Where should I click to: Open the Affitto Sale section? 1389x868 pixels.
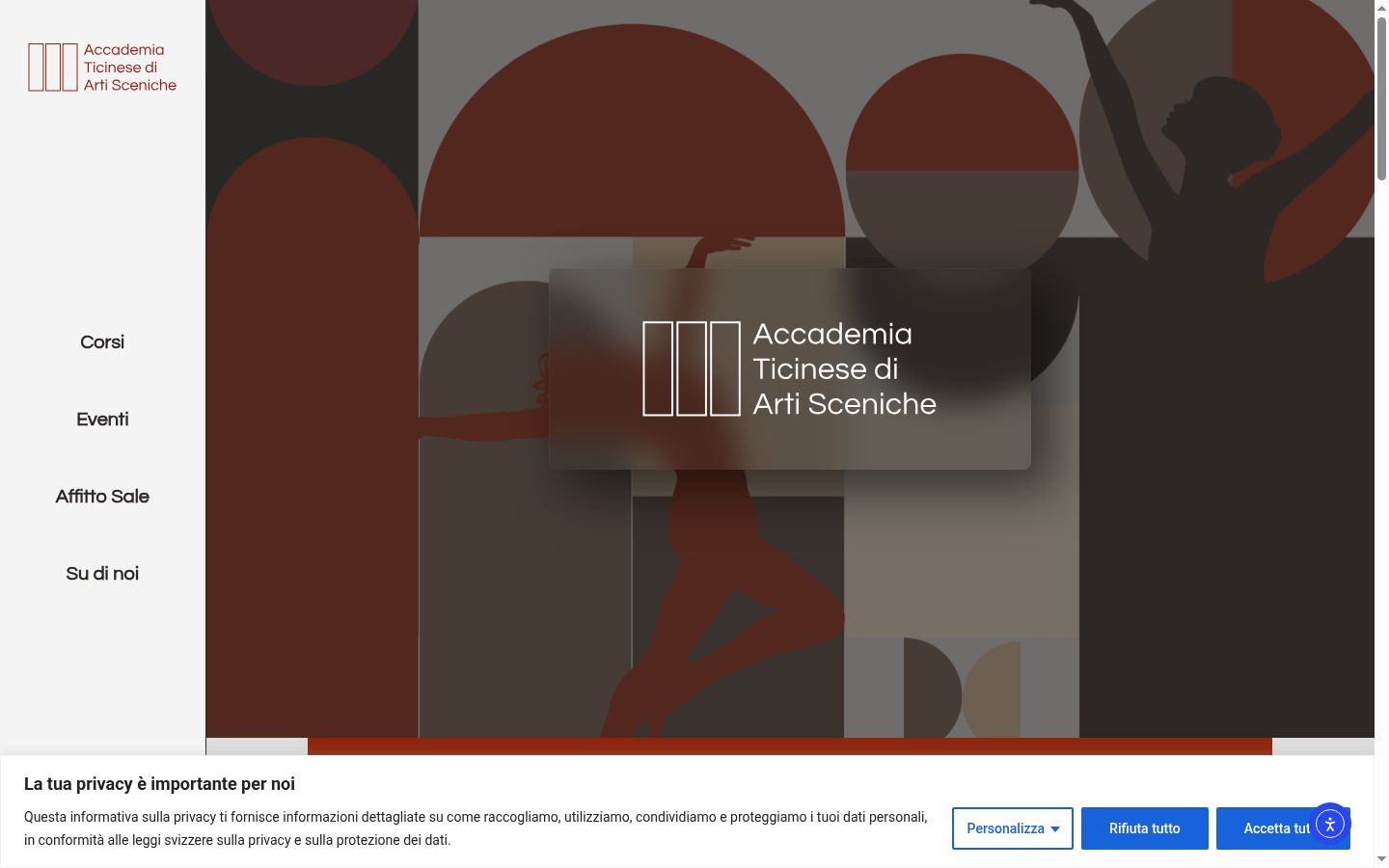point(102,497)
